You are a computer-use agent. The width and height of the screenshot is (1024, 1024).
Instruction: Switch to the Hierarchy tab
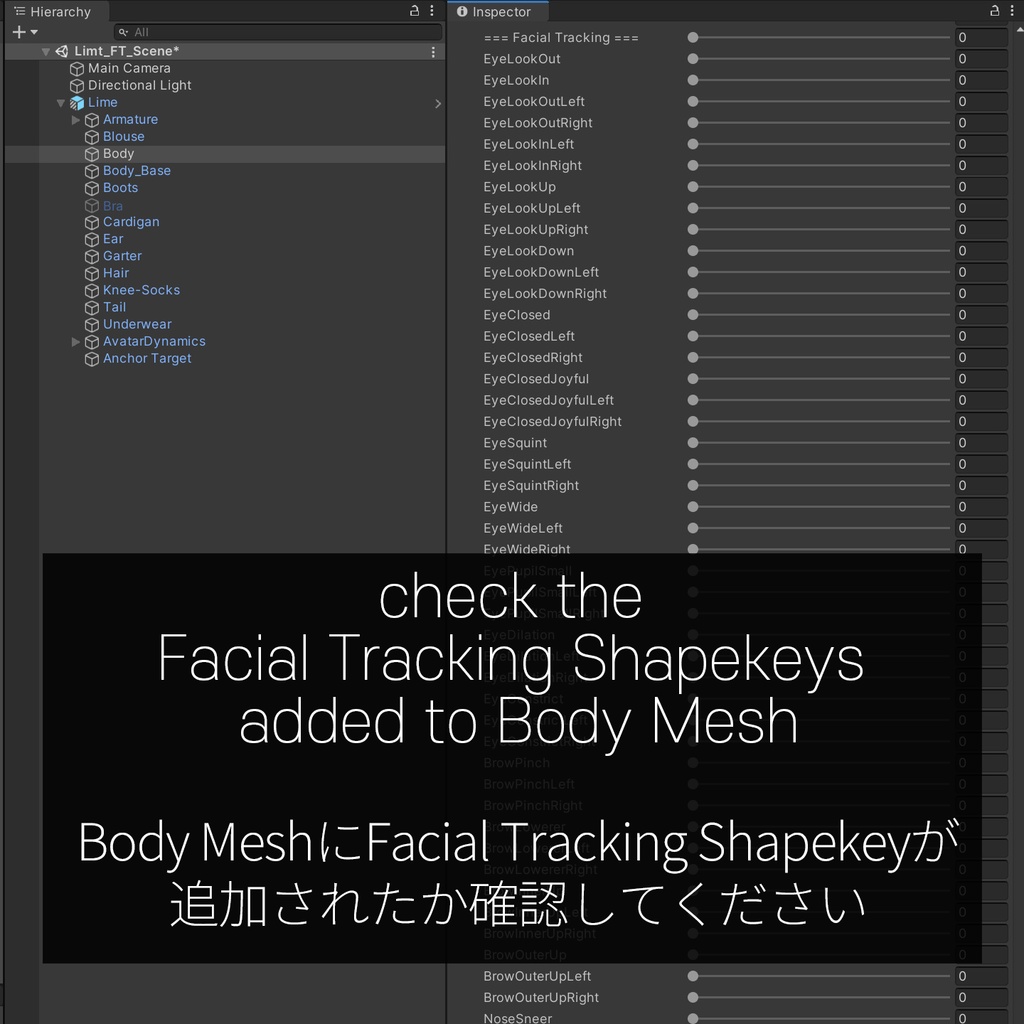(x=62, y=11)
